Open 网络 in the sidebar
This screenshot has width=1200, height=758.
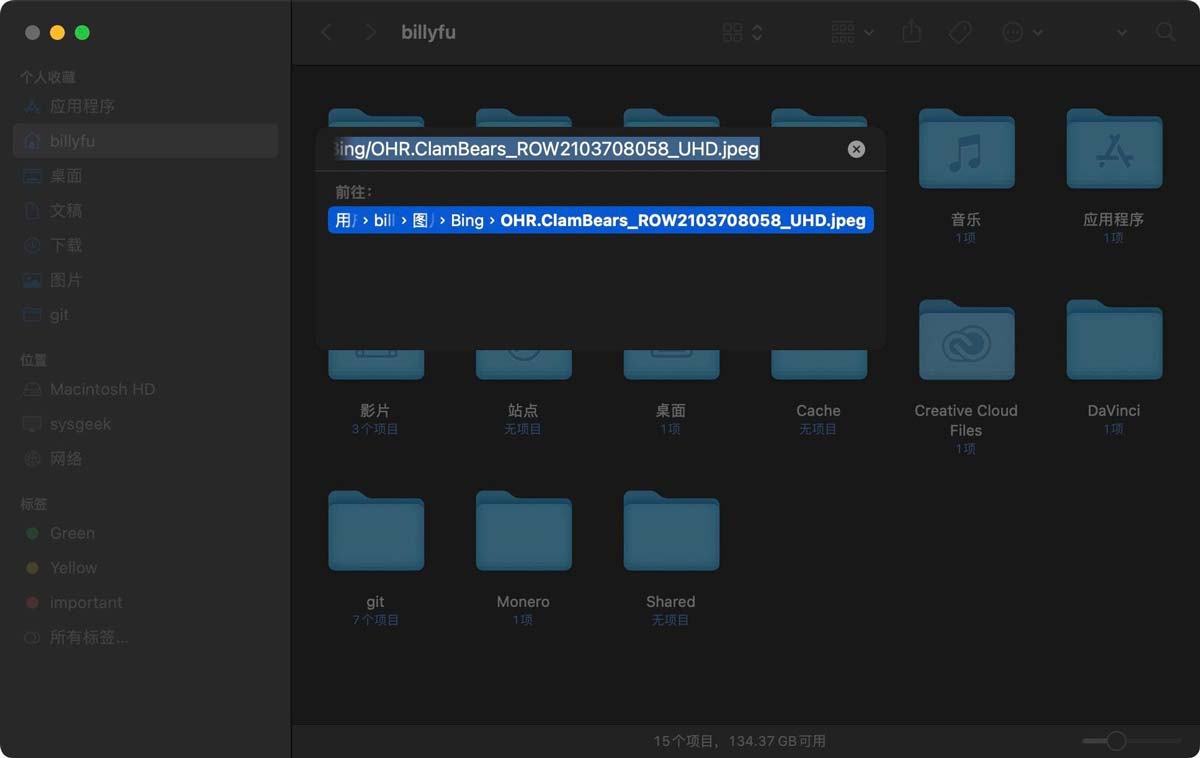[145, 458]
